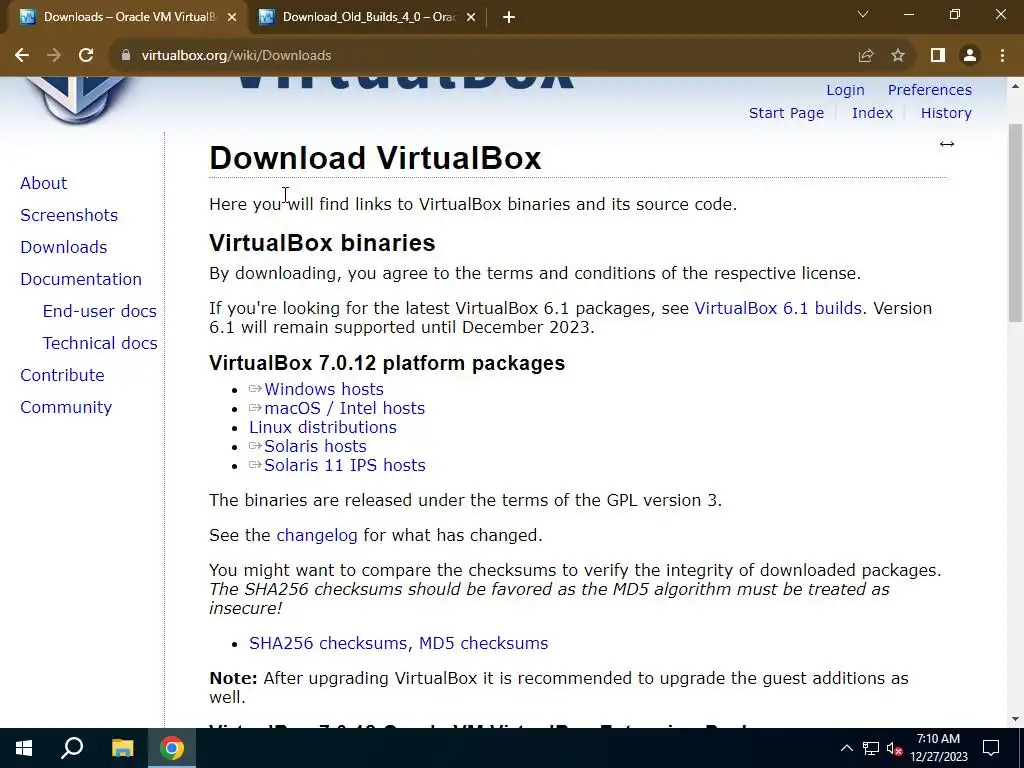View site info via the padlock icon
The height and width of the screenshot is (768, 1024).
click(126, 56)
